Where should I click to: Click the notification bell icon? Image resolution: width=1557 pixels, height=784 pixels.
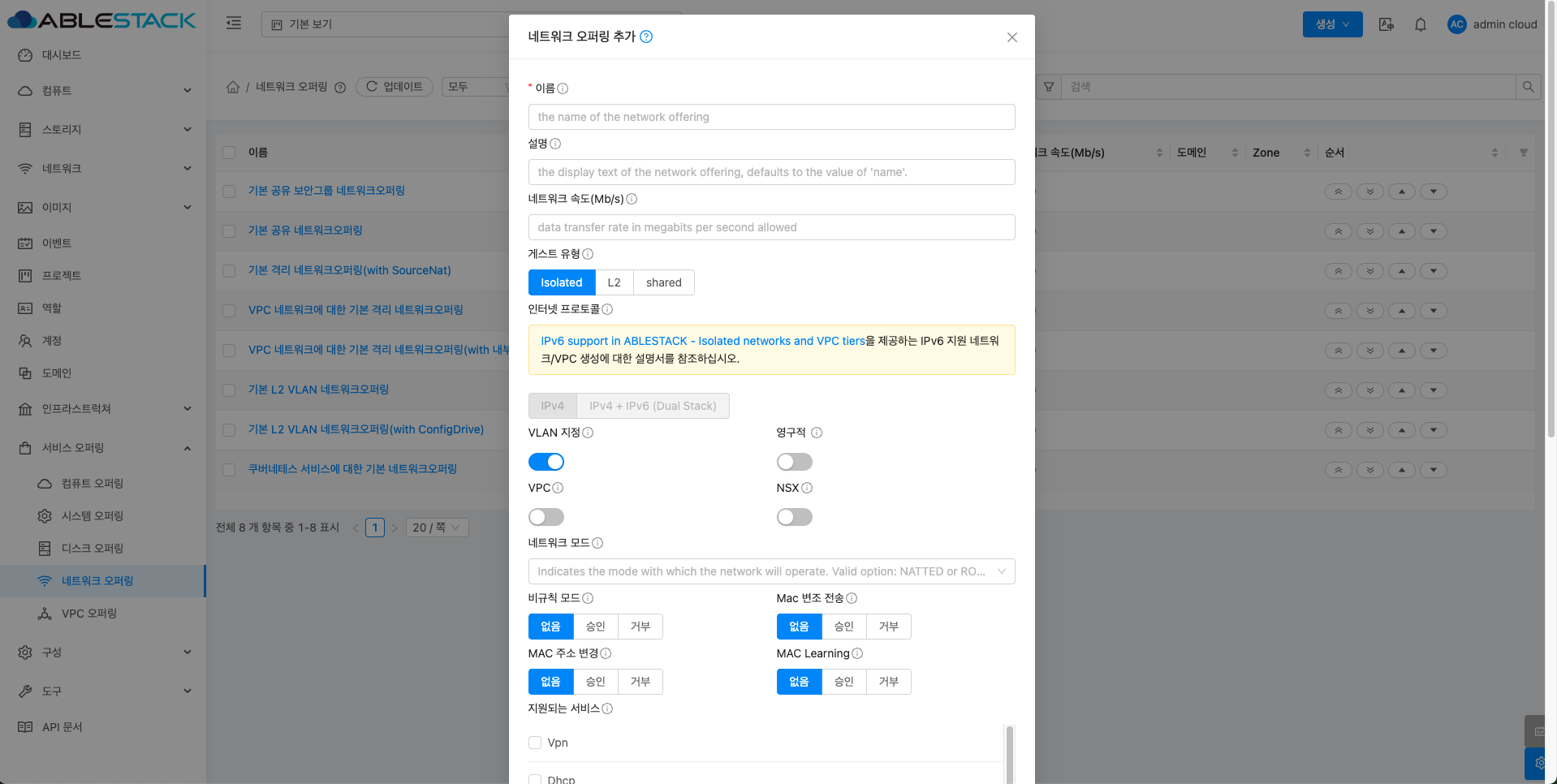pyautogui.click(x=1420, y=24)
